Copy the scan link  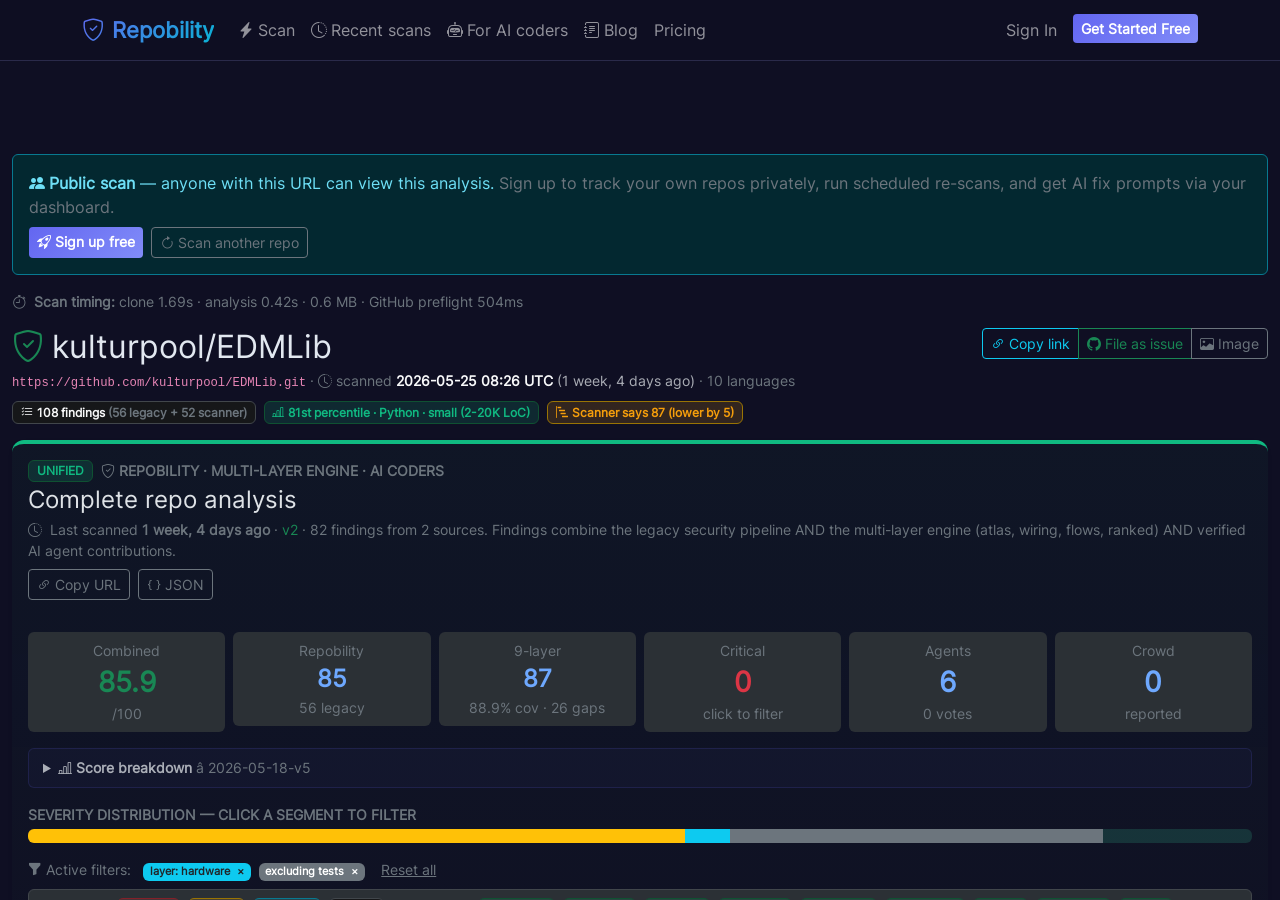click(x=1030, y=343)
